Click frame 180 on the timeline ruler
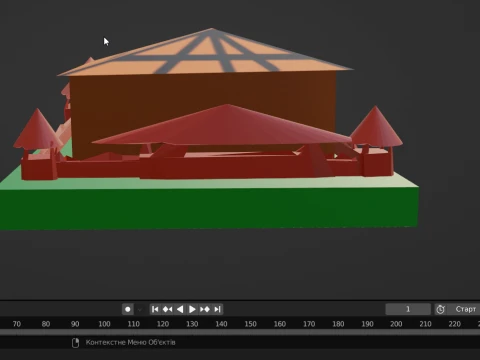Screen dimensions: 480x360 click(338, 324)
